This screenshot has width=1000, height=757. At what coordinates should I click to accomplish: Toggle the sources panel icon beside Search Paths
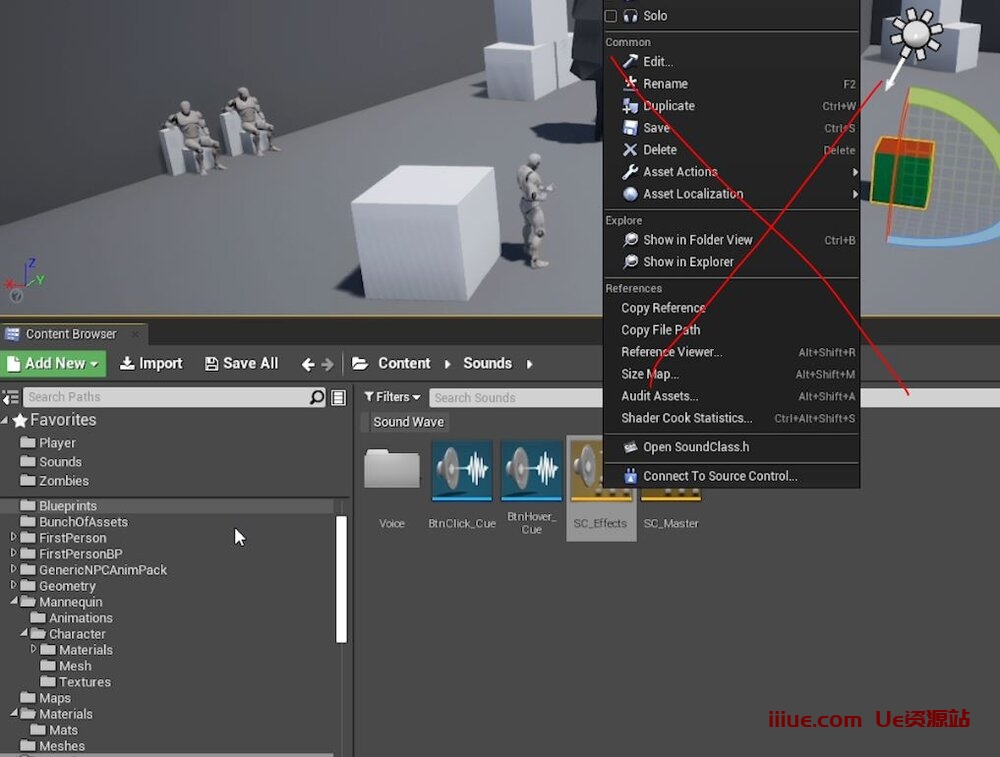[x=11, y=397]
